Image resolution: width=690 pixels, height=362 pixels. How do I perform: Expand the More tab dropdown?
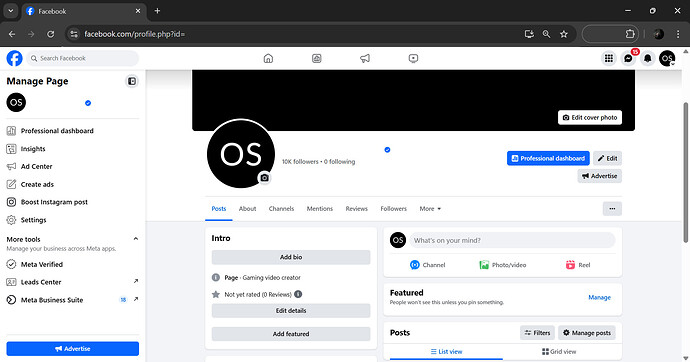click(430, 208)
